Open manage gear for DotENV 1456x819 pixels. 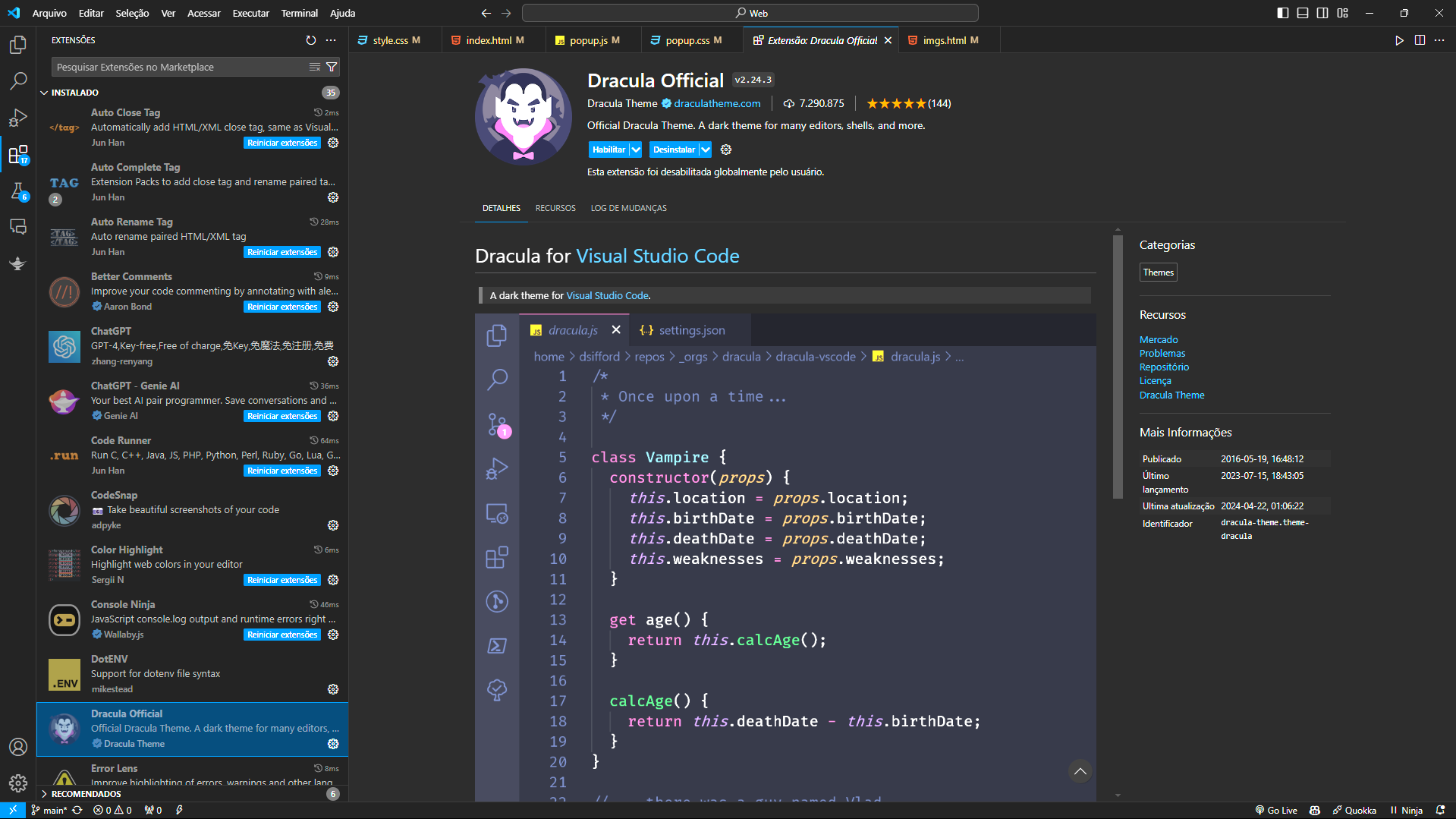tap(333, 689)
